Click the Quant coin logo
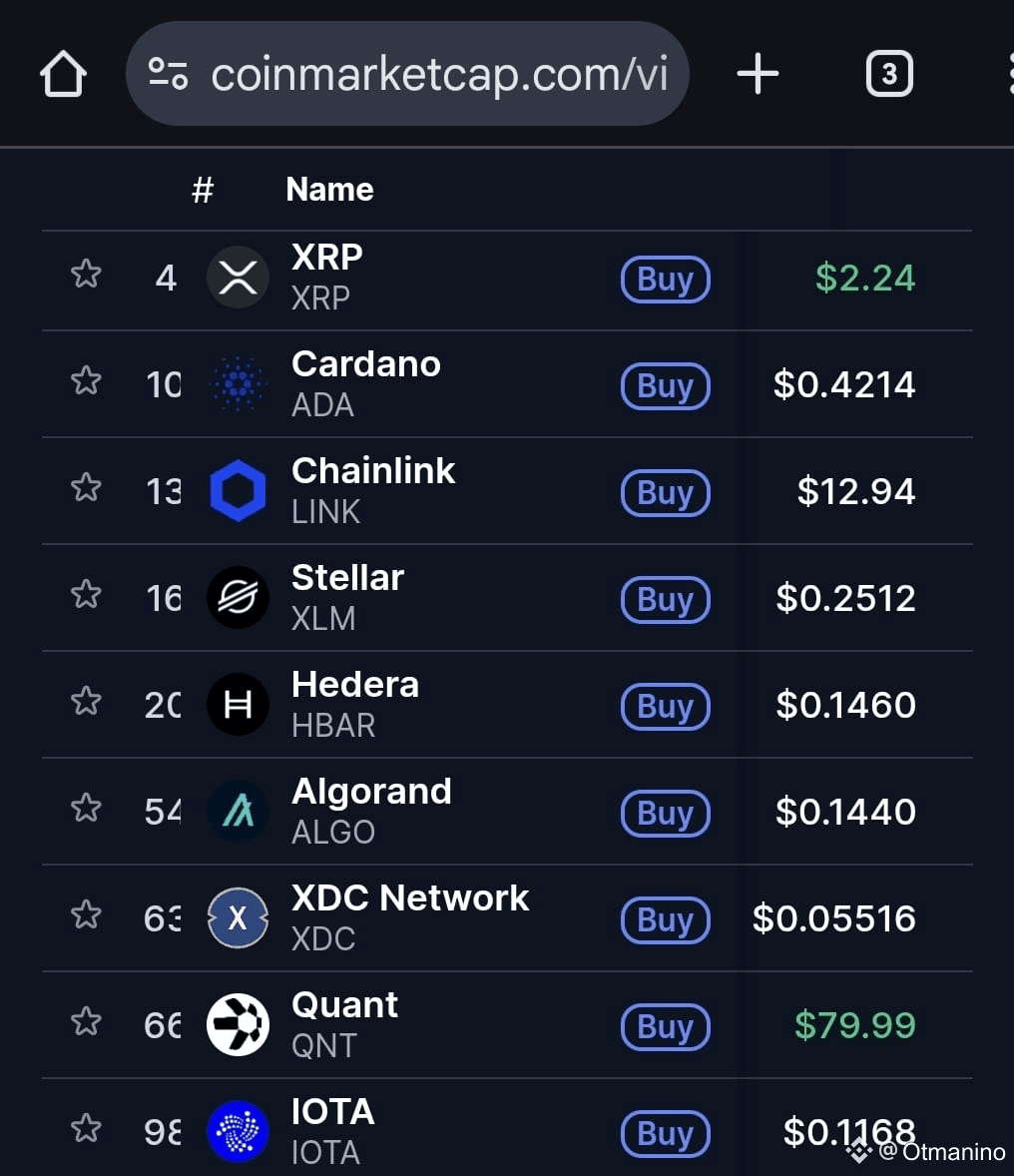Screen dimensions: 1014x1176 (x=238, y=1024)
